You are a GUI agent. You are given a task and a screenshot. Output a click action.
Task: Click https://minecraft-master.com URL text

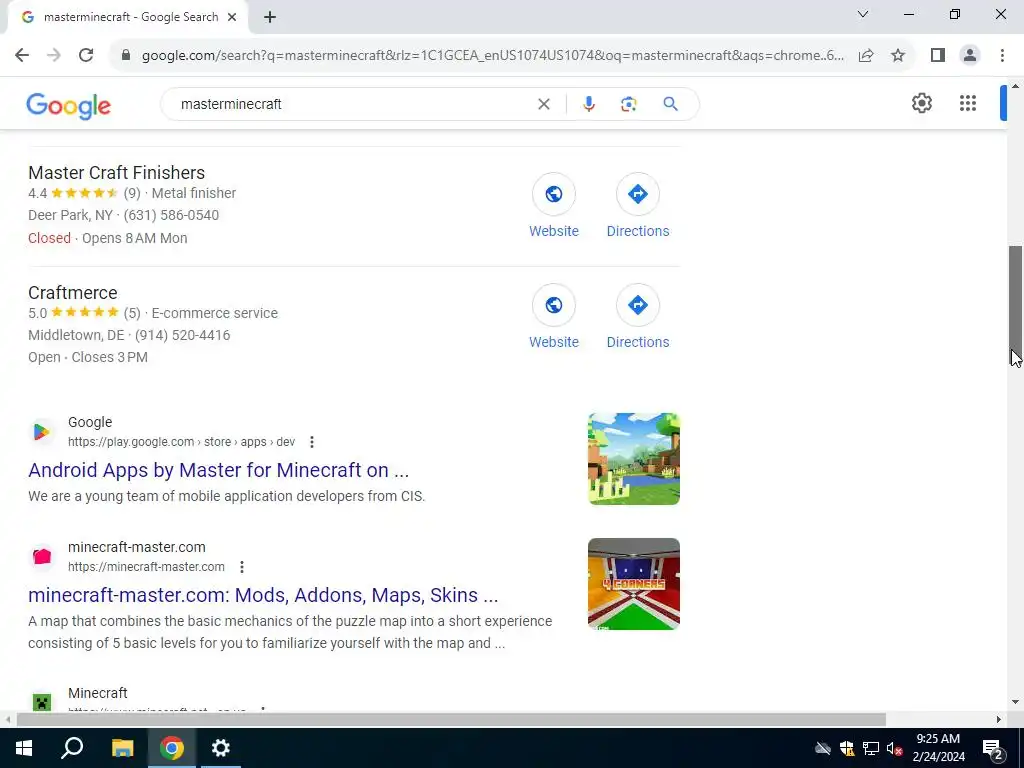click(x=146, y=567)
